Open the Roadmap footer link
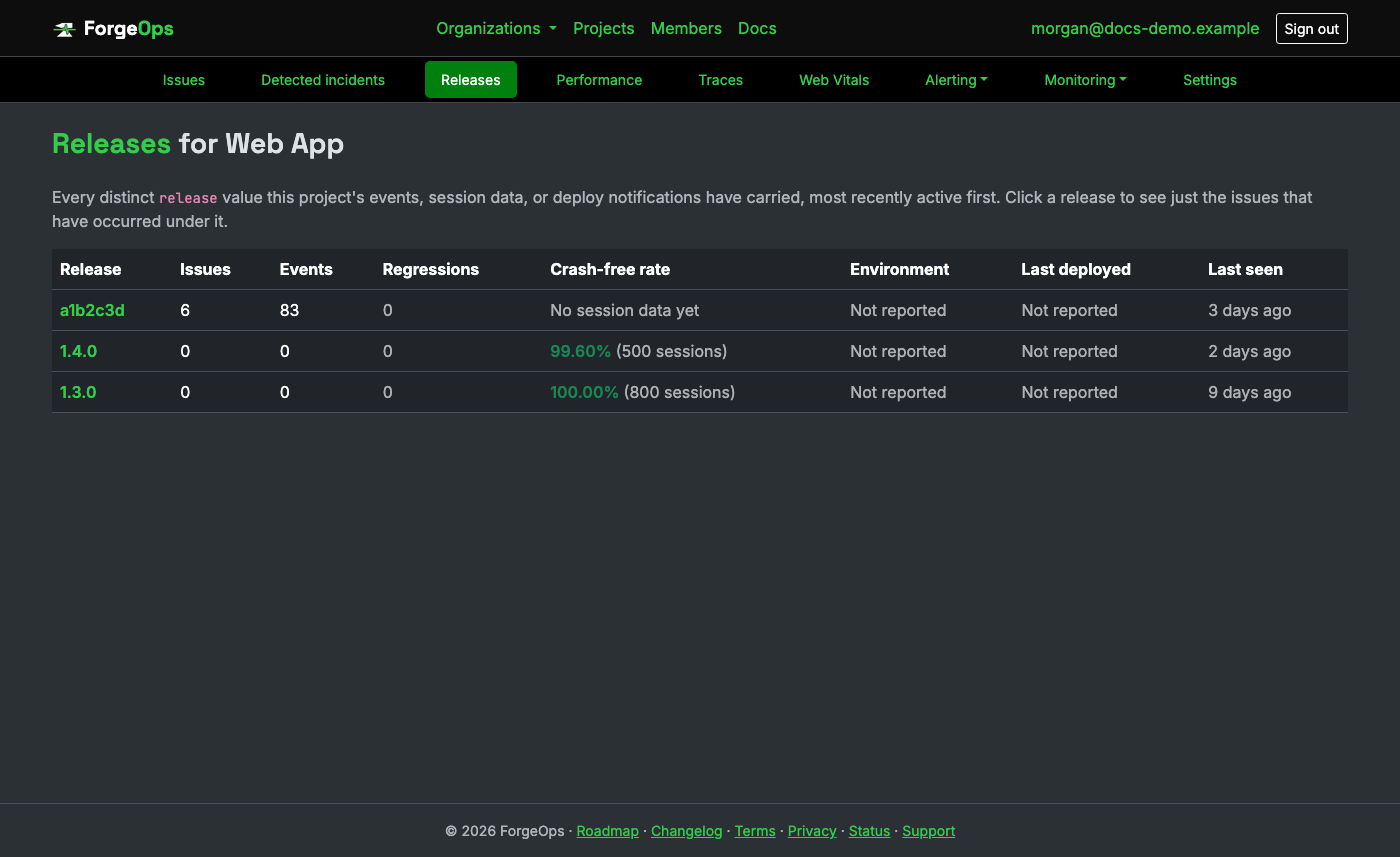 [x=607, y=831]
